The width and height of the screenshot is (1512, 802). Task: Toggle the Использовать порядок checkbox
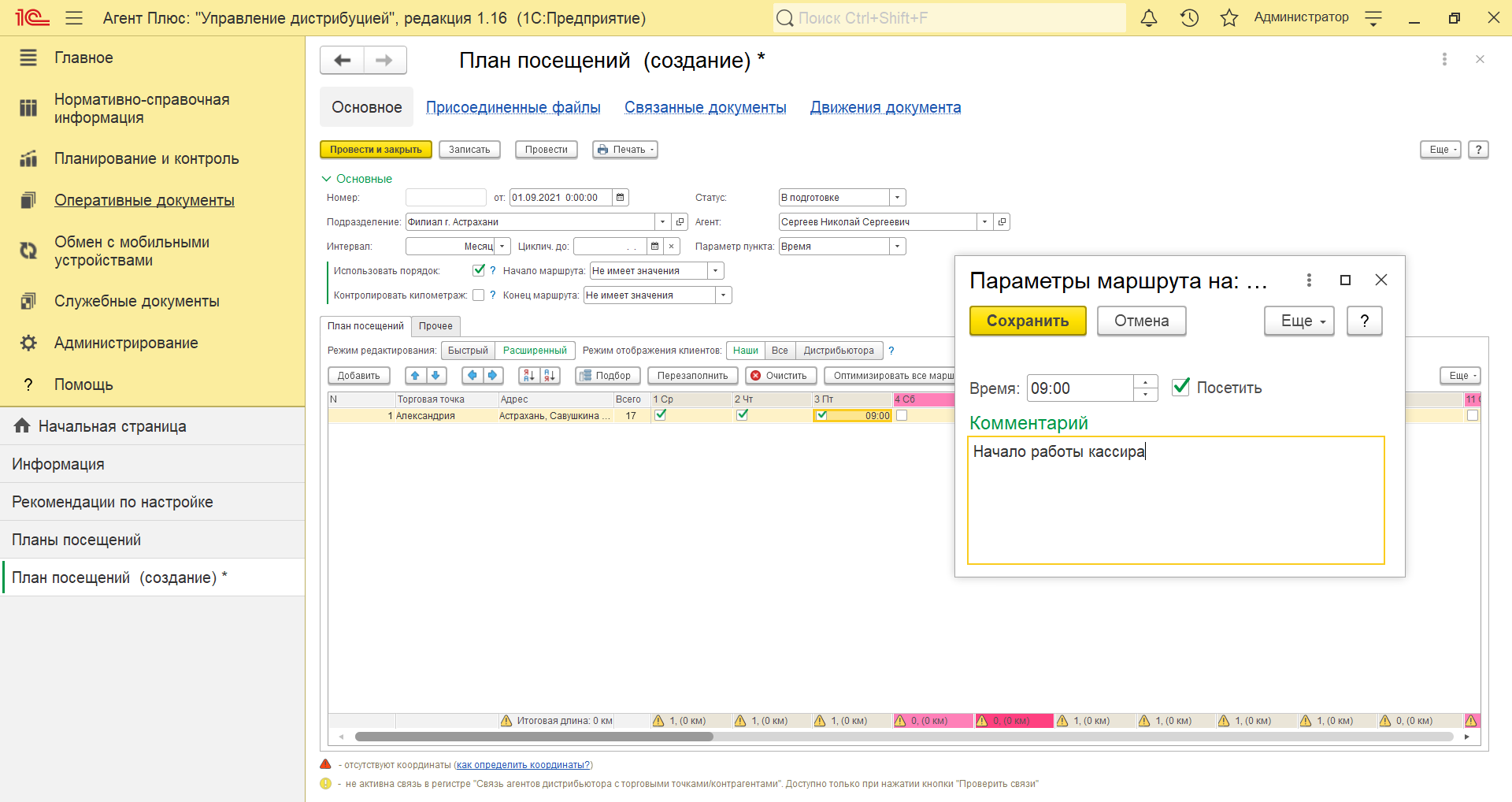tap(478, 270)
